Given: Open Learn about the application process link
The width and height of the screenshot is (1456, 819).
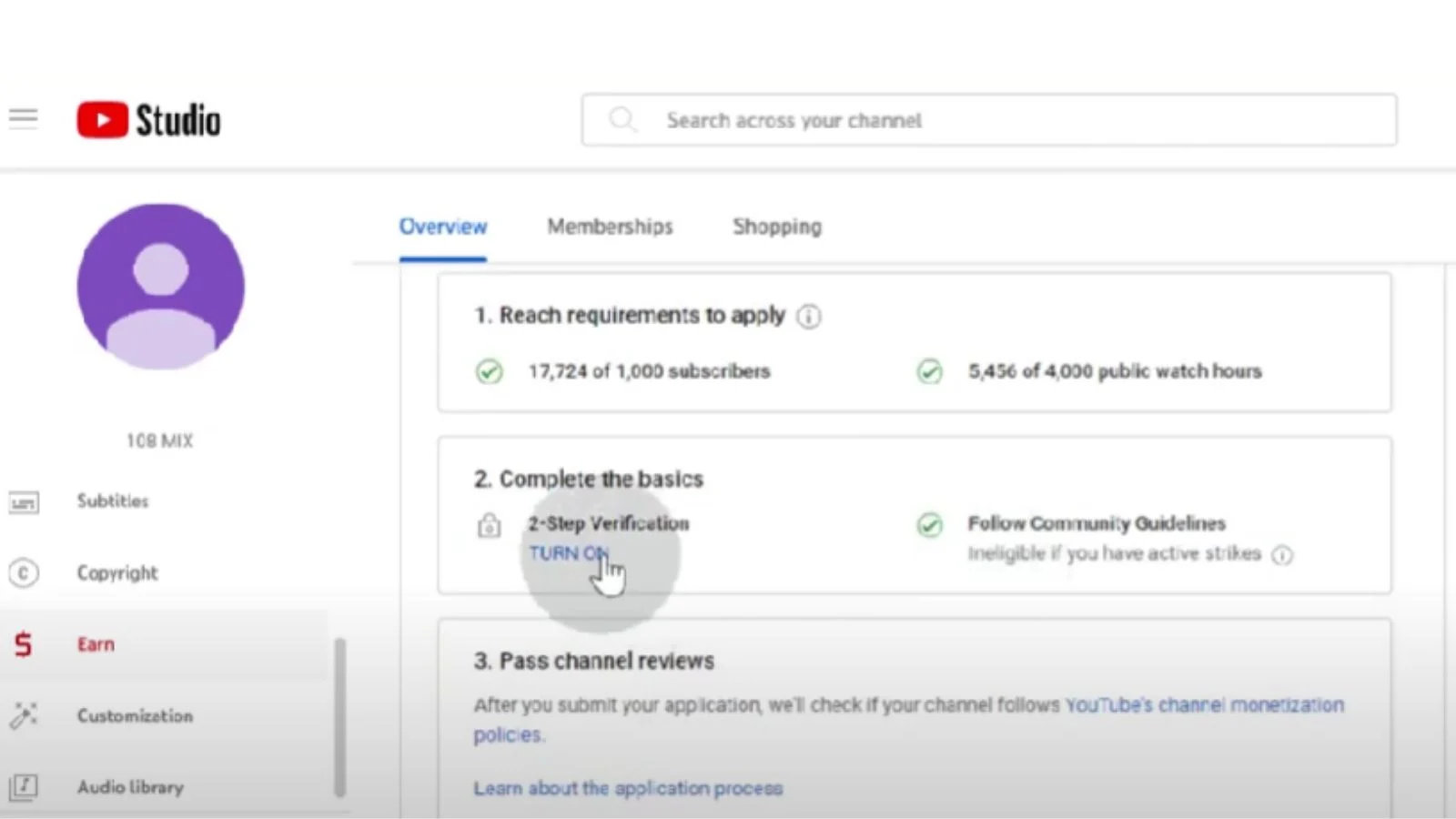Looking at the screenshot, I should pyautogui.click(x=628, y=788).
